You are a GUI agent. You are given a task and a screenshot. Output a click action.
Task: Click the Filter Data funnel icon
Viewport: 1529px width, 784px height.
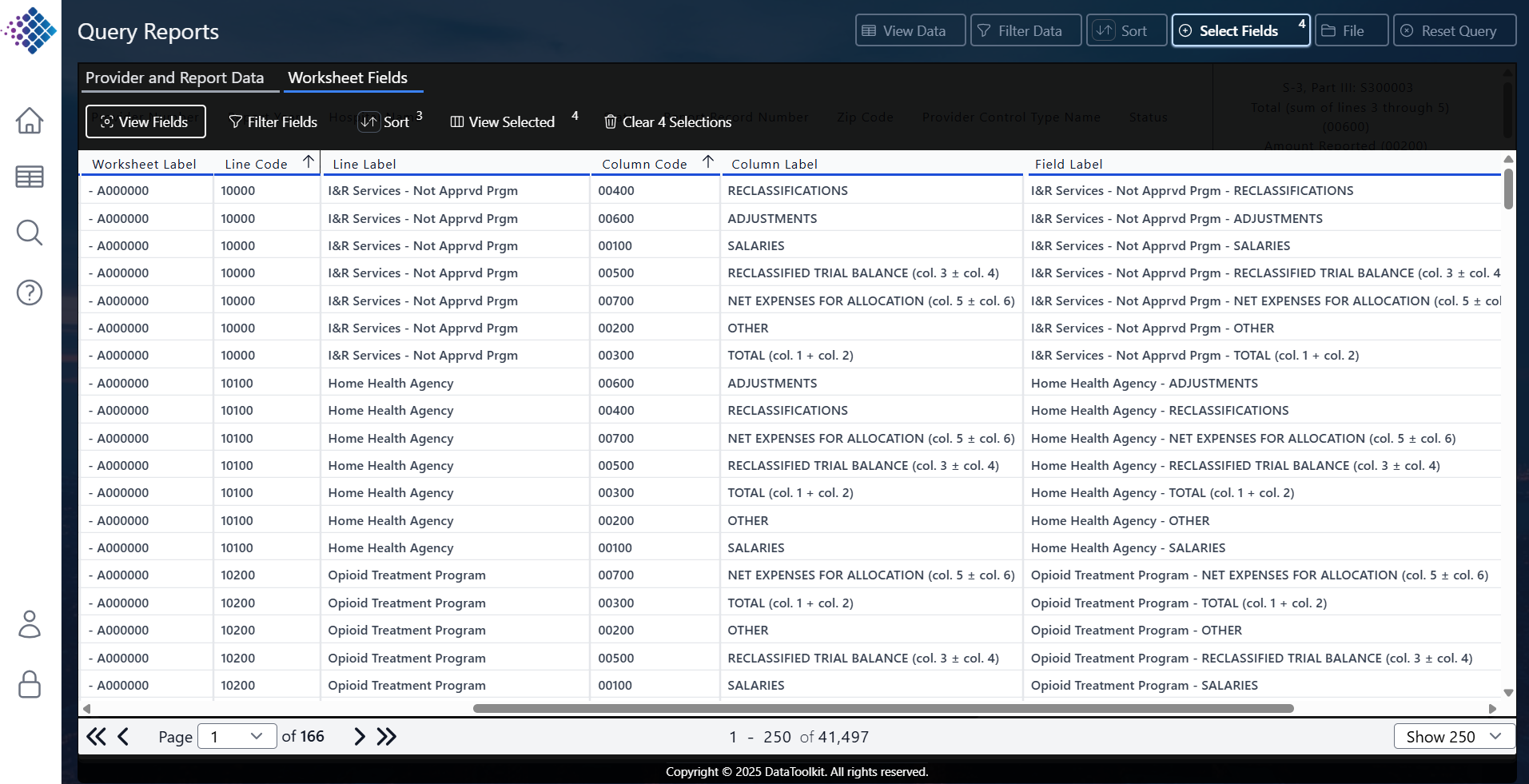coord(981,30)
